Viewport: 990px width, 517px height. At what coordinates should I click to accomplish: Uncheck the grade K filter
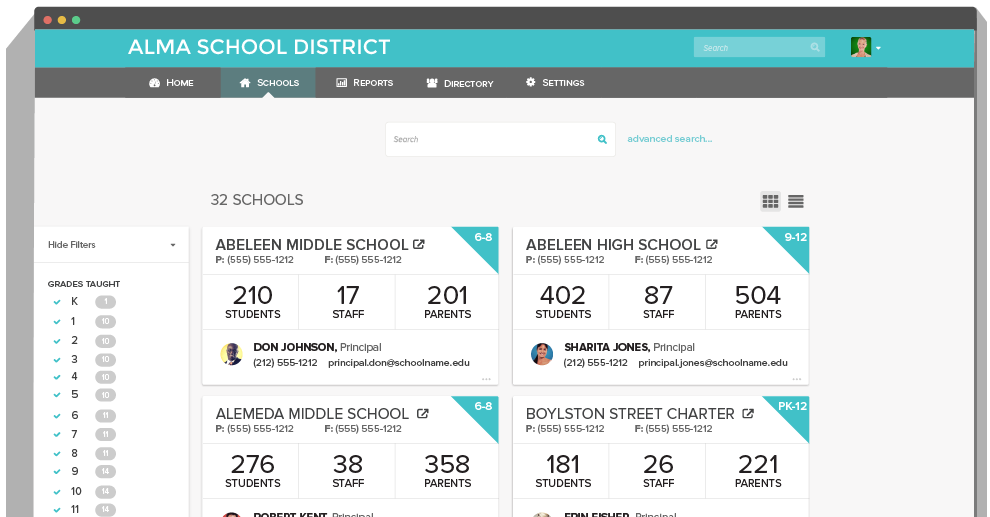(57, 302)
